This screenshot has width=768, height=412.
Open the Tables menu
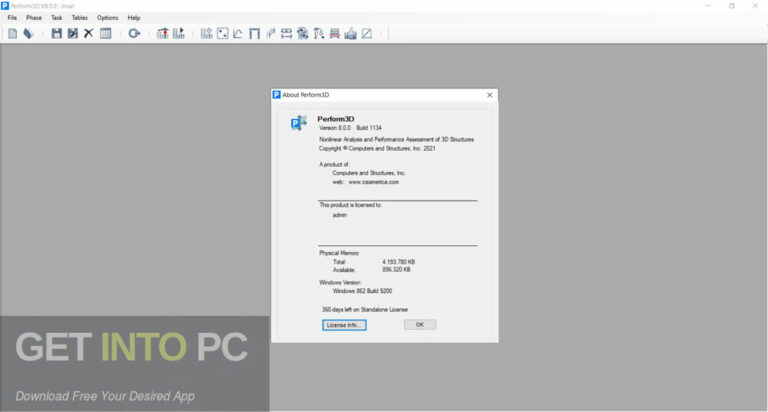point(80,18)
